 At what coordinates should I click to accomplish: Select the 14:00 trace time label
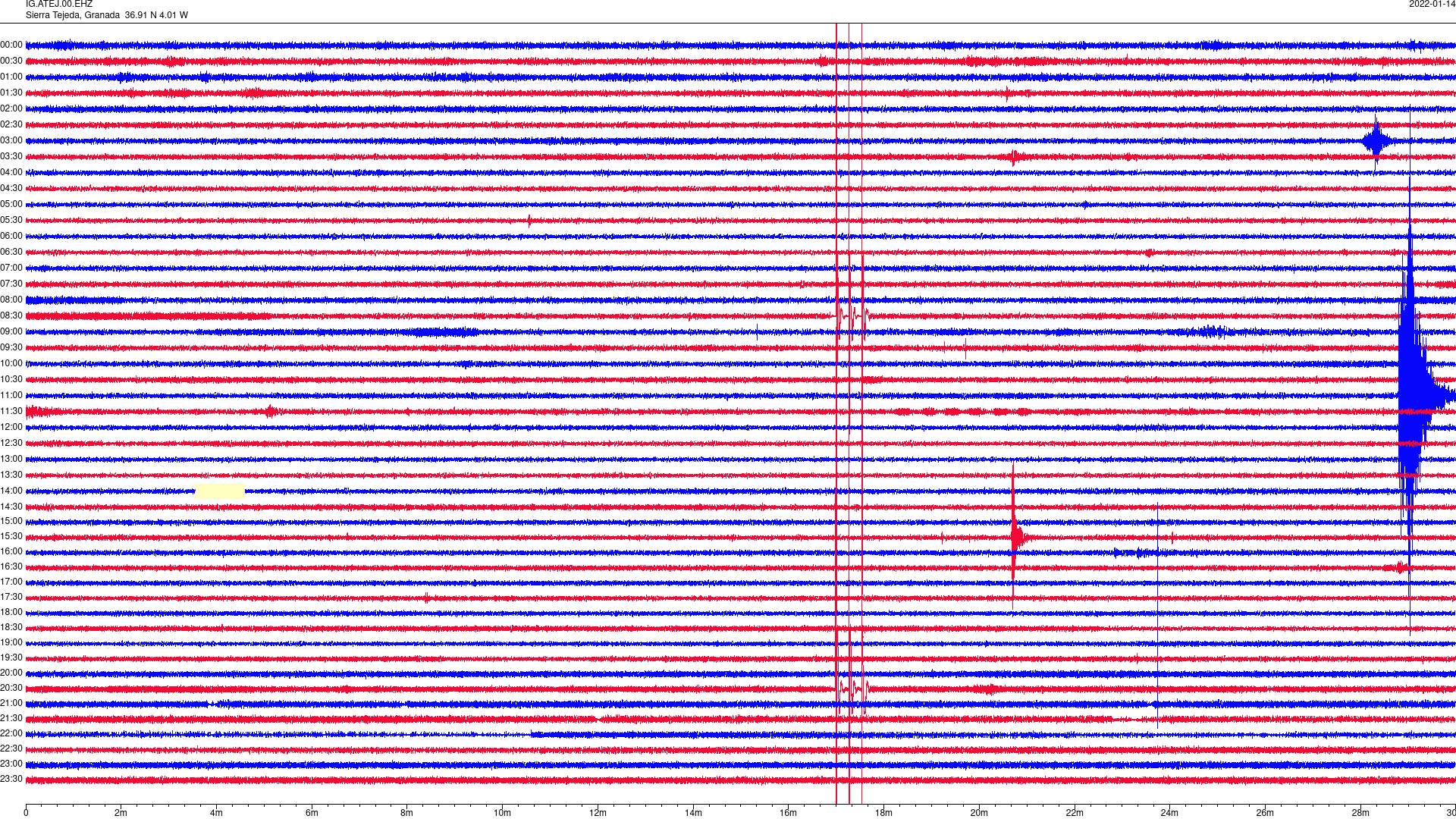coord(11,491)
